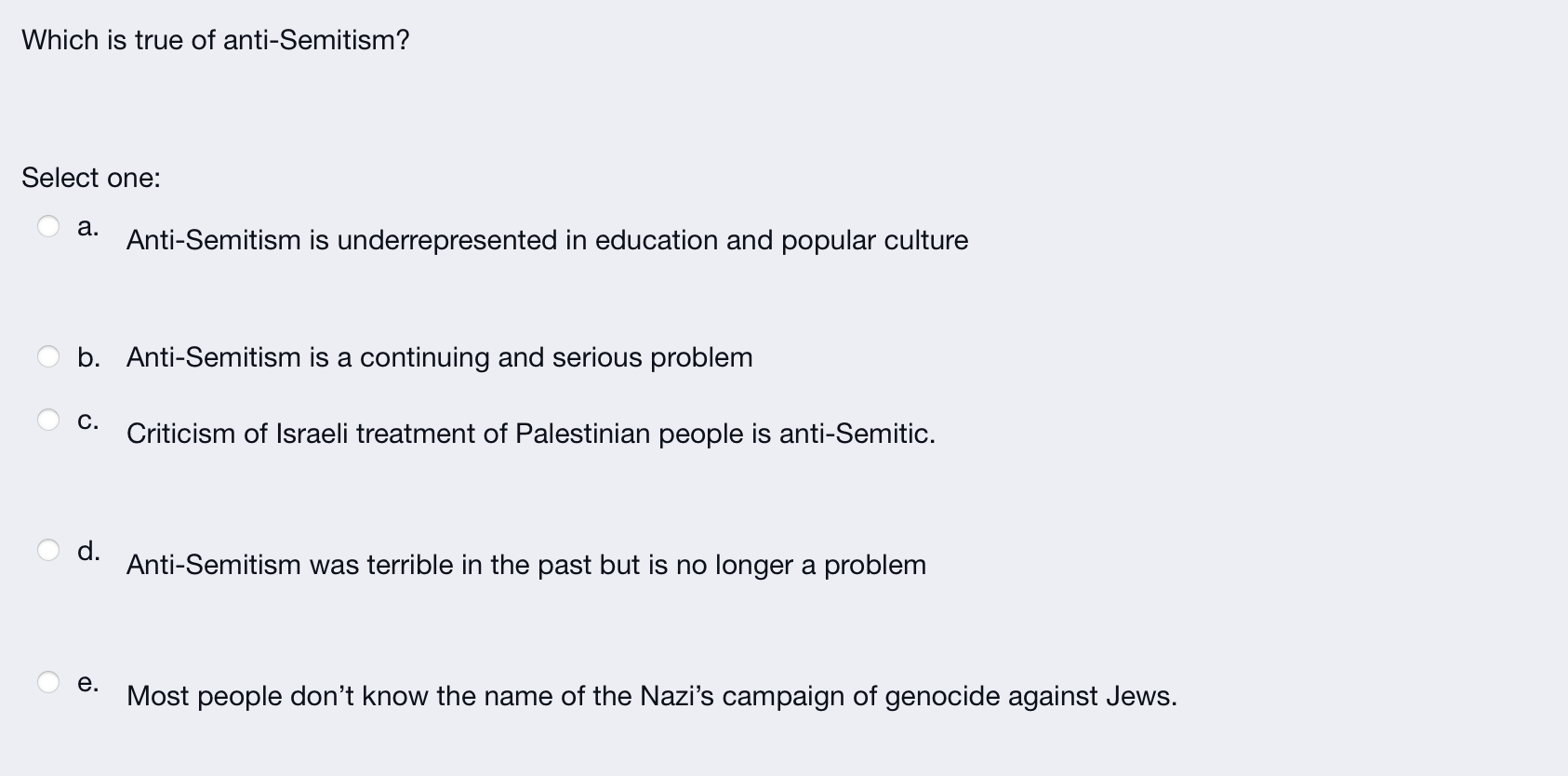Mark the option d radio button

[48, 550]
